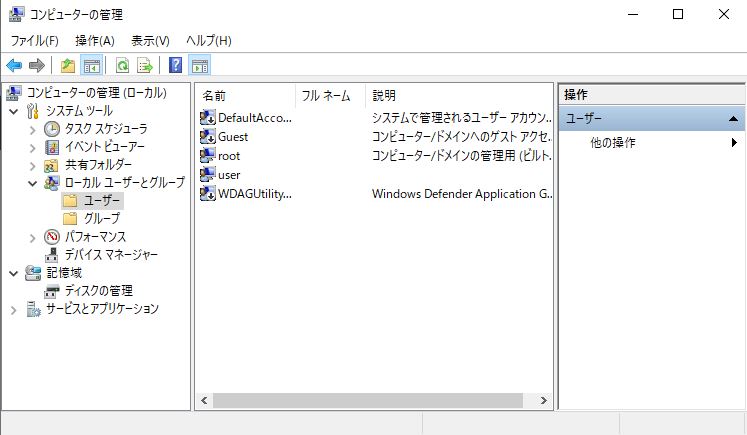This screenshot has width=747, height=435.
Task: Select the root user name text
Action: (229, 156)
